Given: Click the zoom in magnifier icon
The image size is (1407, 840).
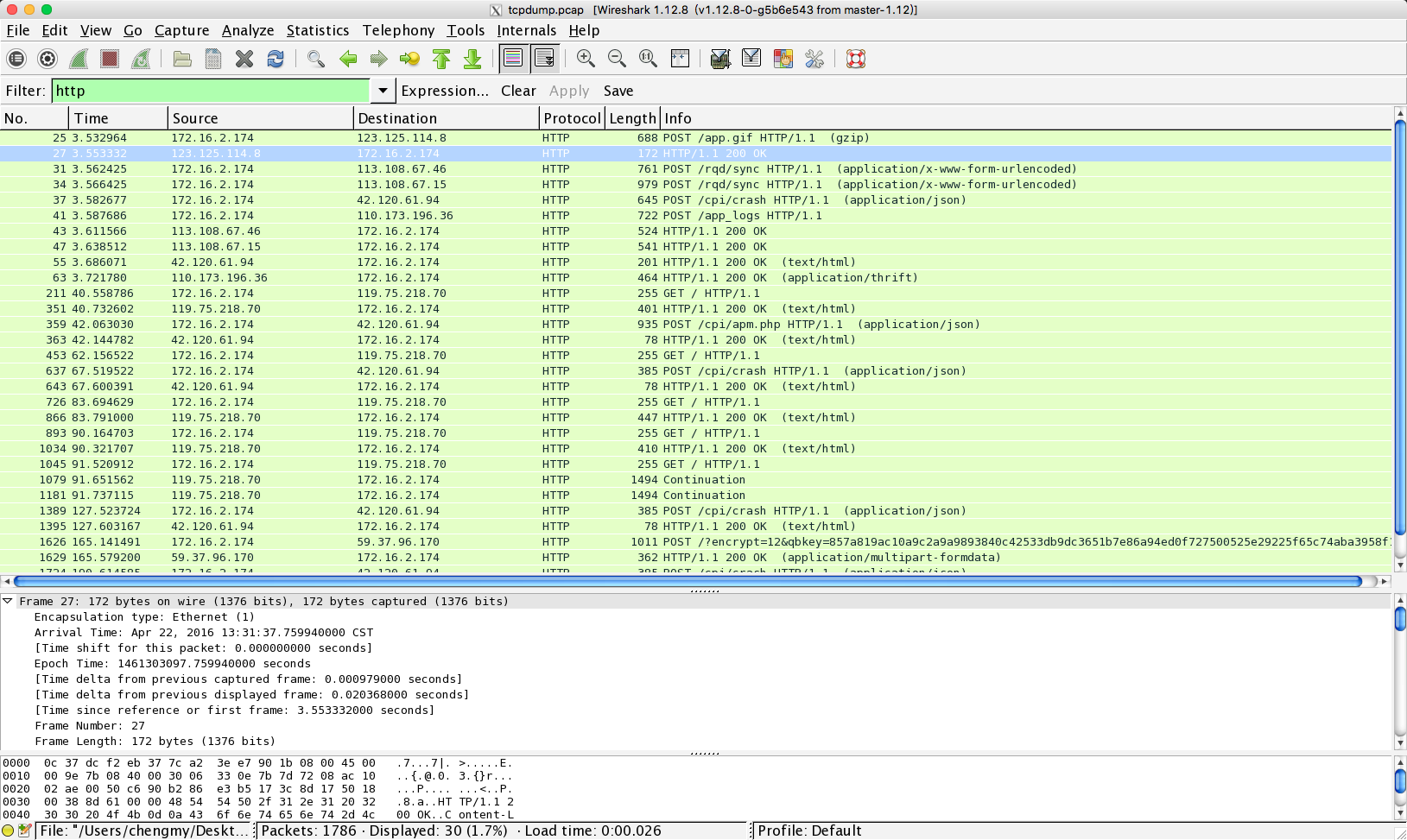Looking at the screenshot, I should [x=586, y=59].
